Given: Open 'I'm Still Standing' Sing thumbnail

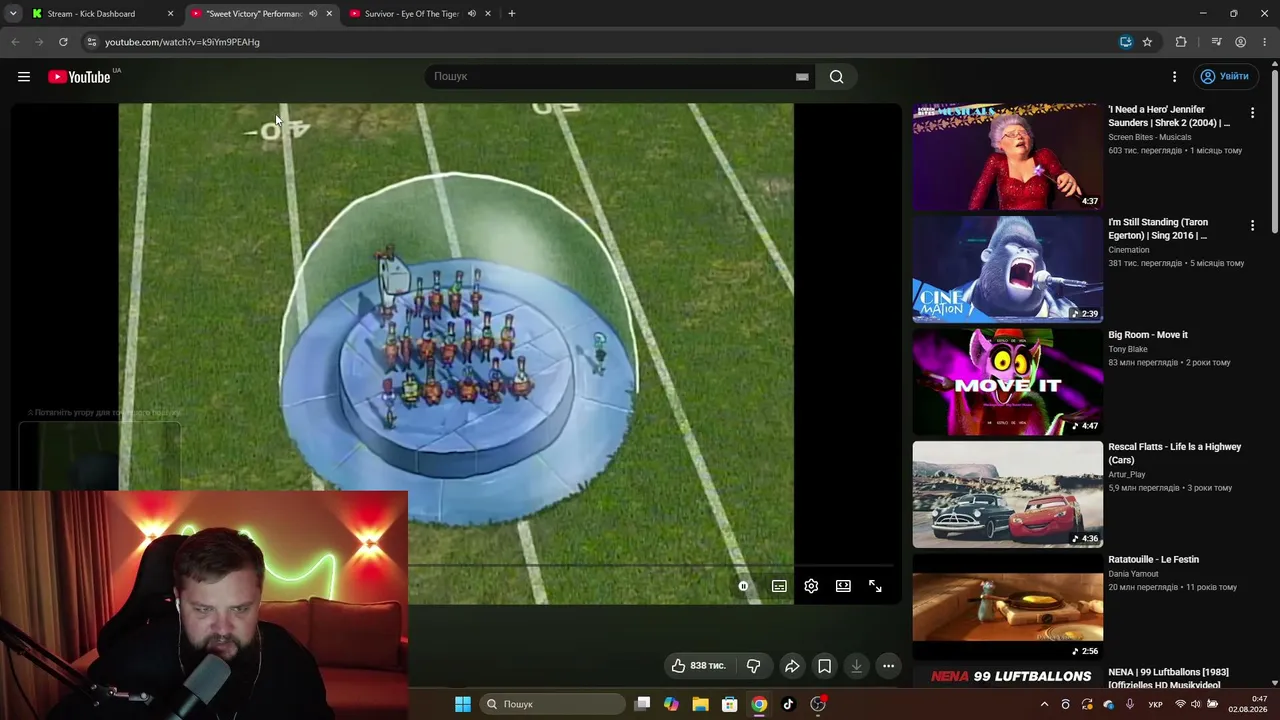Looking at the screenshot, I should 1008,269.
